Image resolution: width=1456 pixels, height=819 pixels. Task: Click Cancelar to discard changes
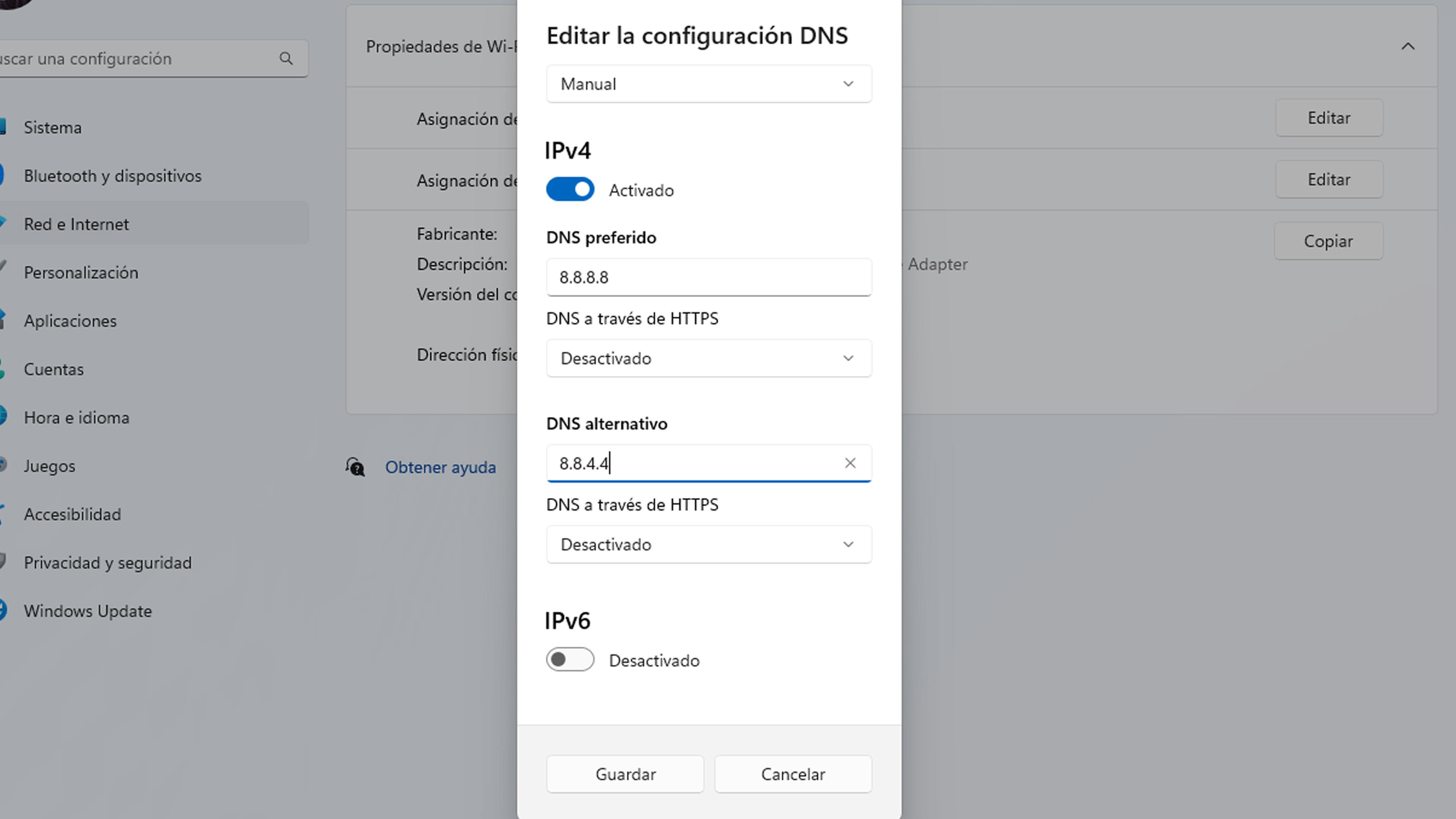tap(793, 773)
